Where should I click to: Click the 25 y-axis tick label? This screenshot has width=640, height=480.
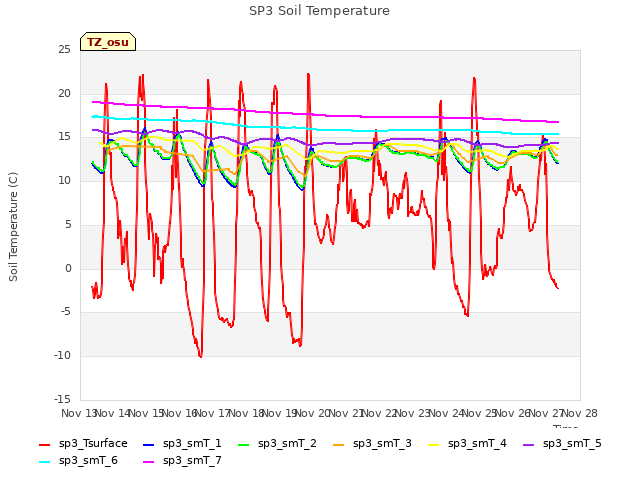click(64, 50)
